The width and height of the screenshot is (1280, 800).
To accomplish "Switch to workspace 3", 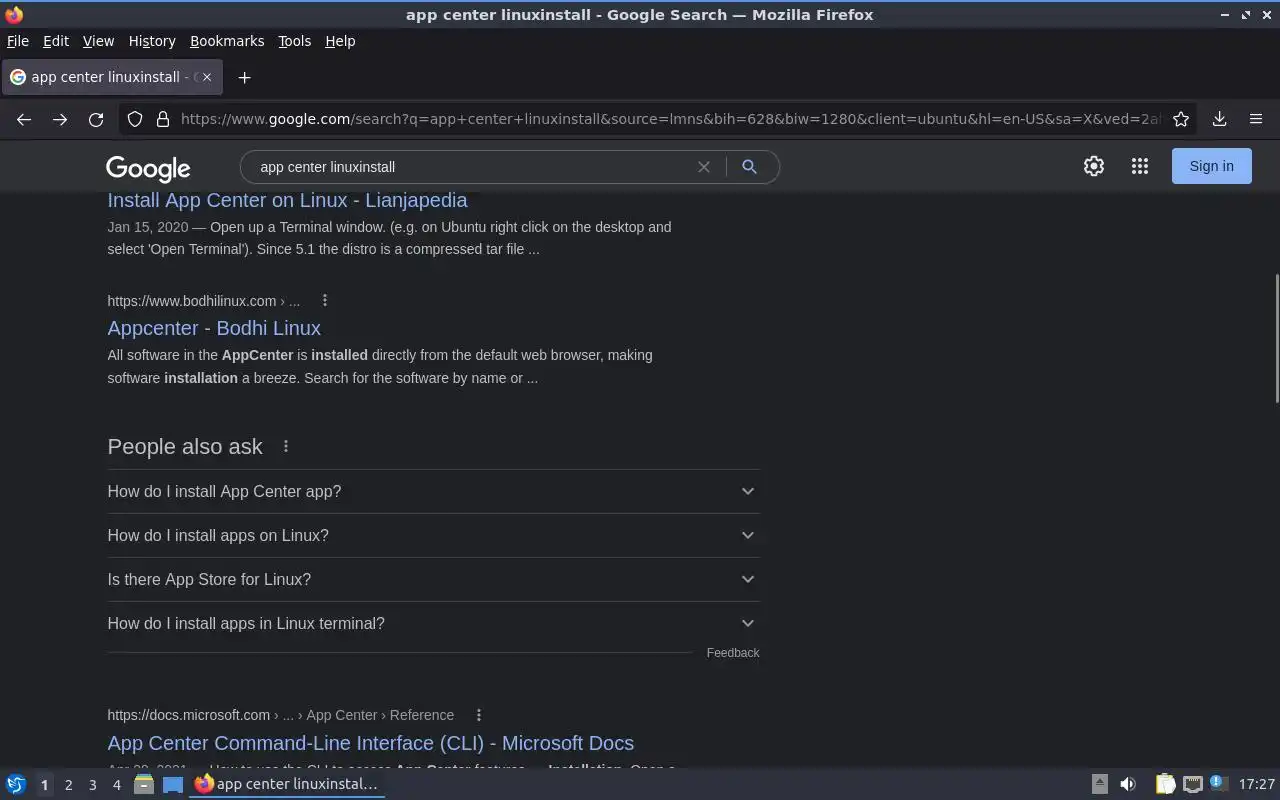I will [x=92, y=785].
